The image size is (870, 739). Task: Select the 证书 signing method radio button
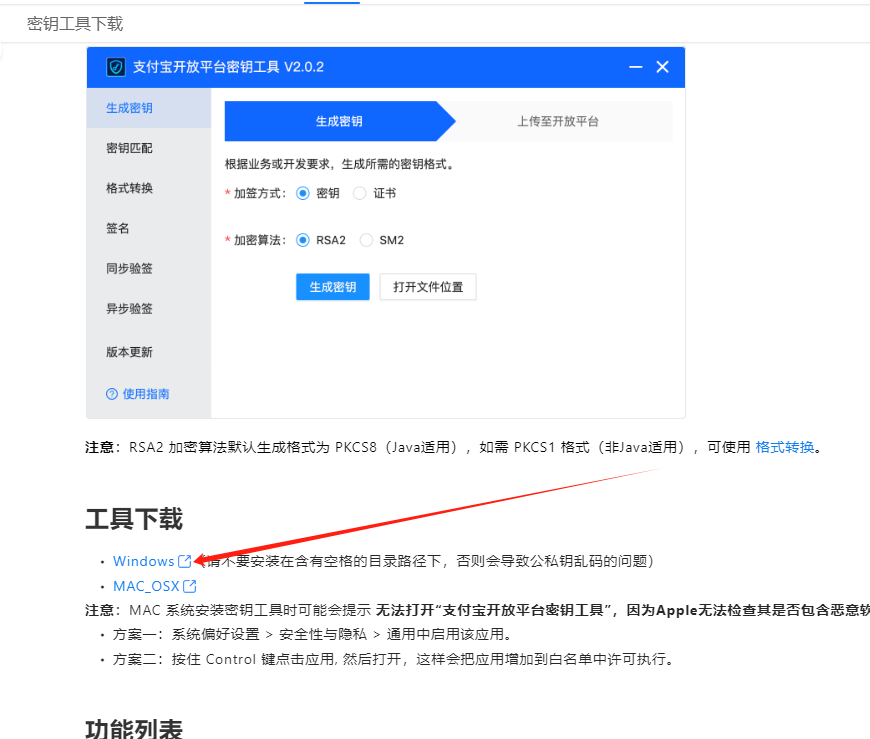(x=360, y=193)
